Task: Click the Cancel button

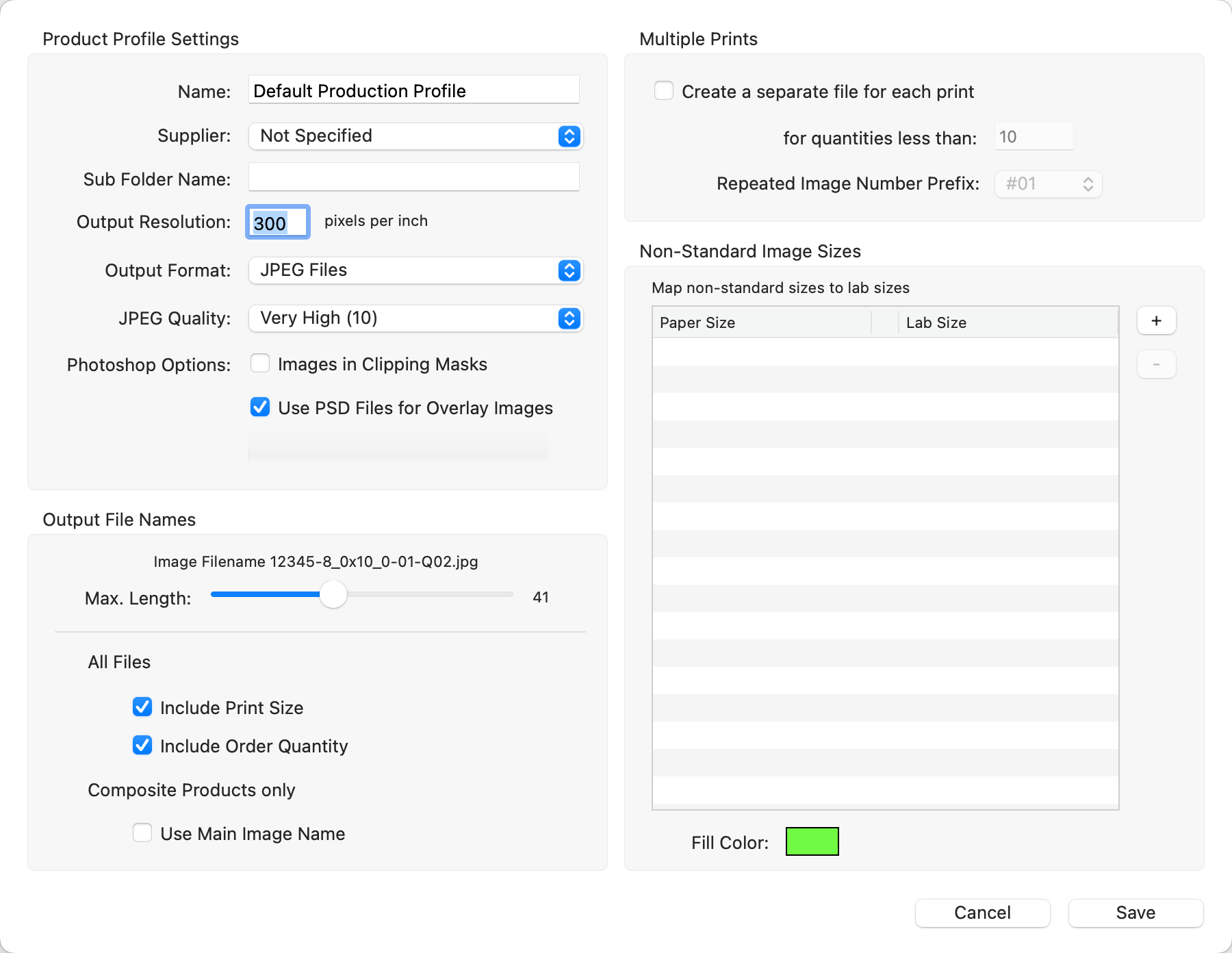Action: point(982,913)
